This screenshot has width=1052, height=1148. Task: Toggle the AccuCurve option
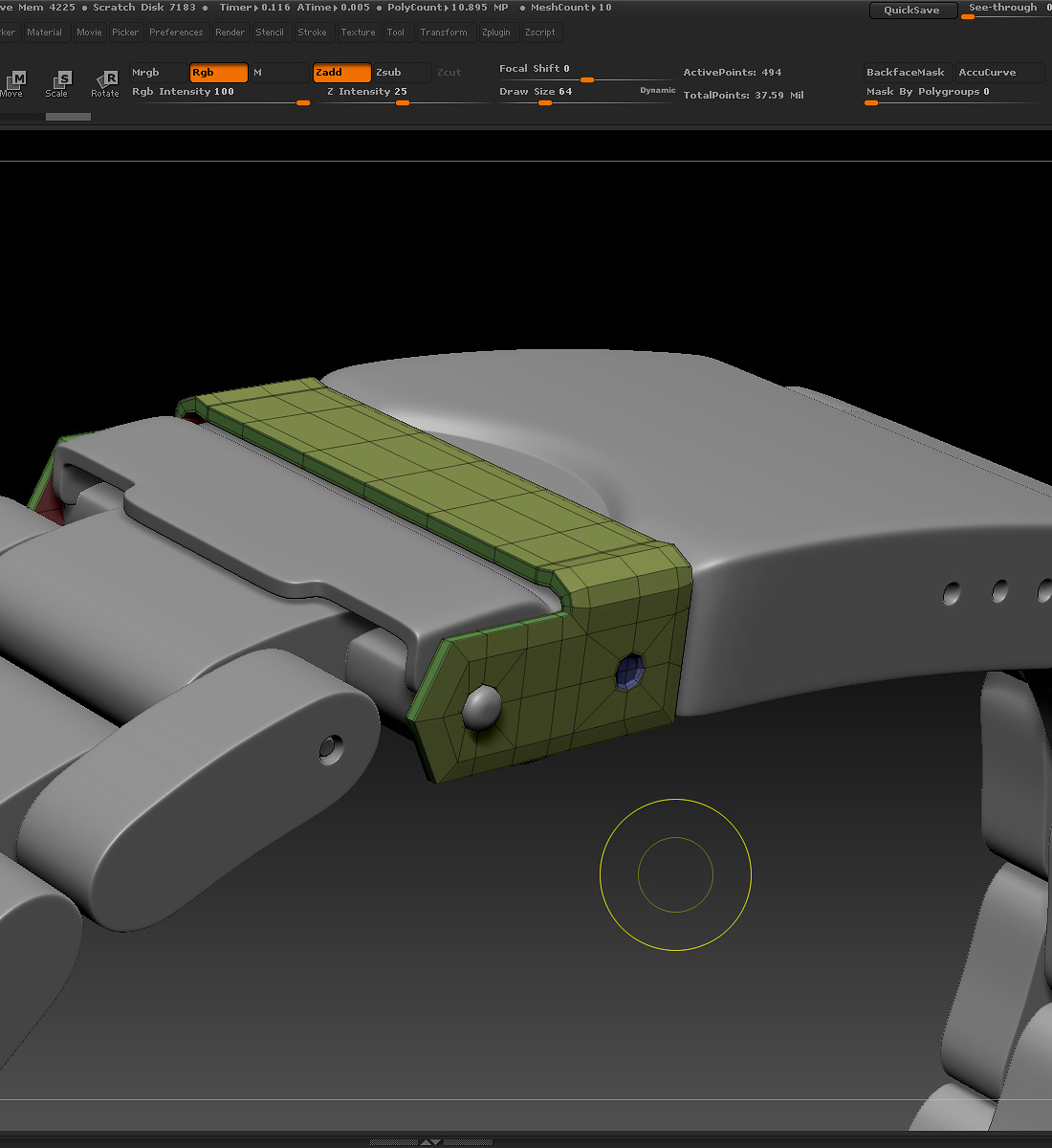click(x=999, y=73)
